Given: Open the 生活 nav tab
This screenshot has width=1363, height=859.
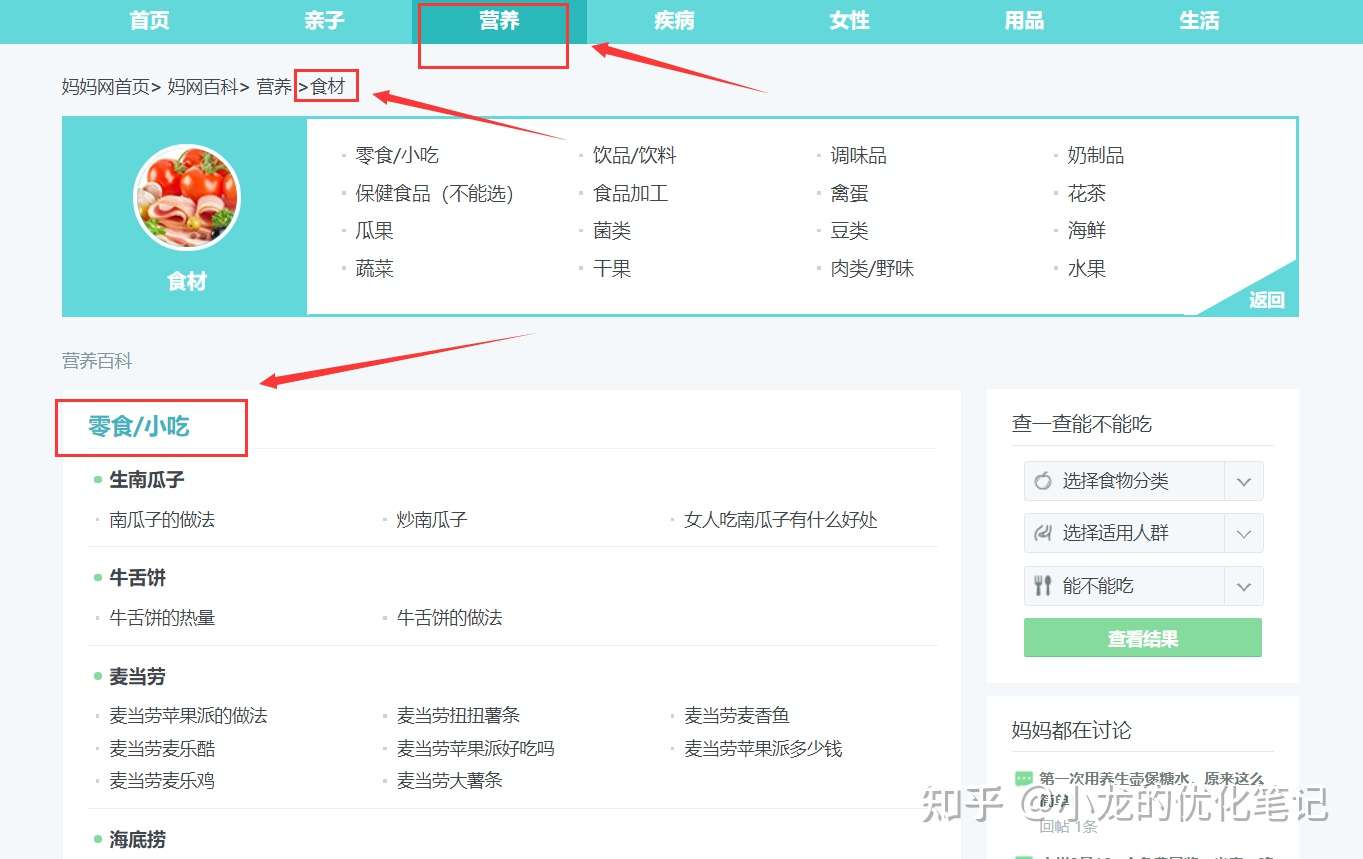Looking at the screenshot, I should (1199, 20).
